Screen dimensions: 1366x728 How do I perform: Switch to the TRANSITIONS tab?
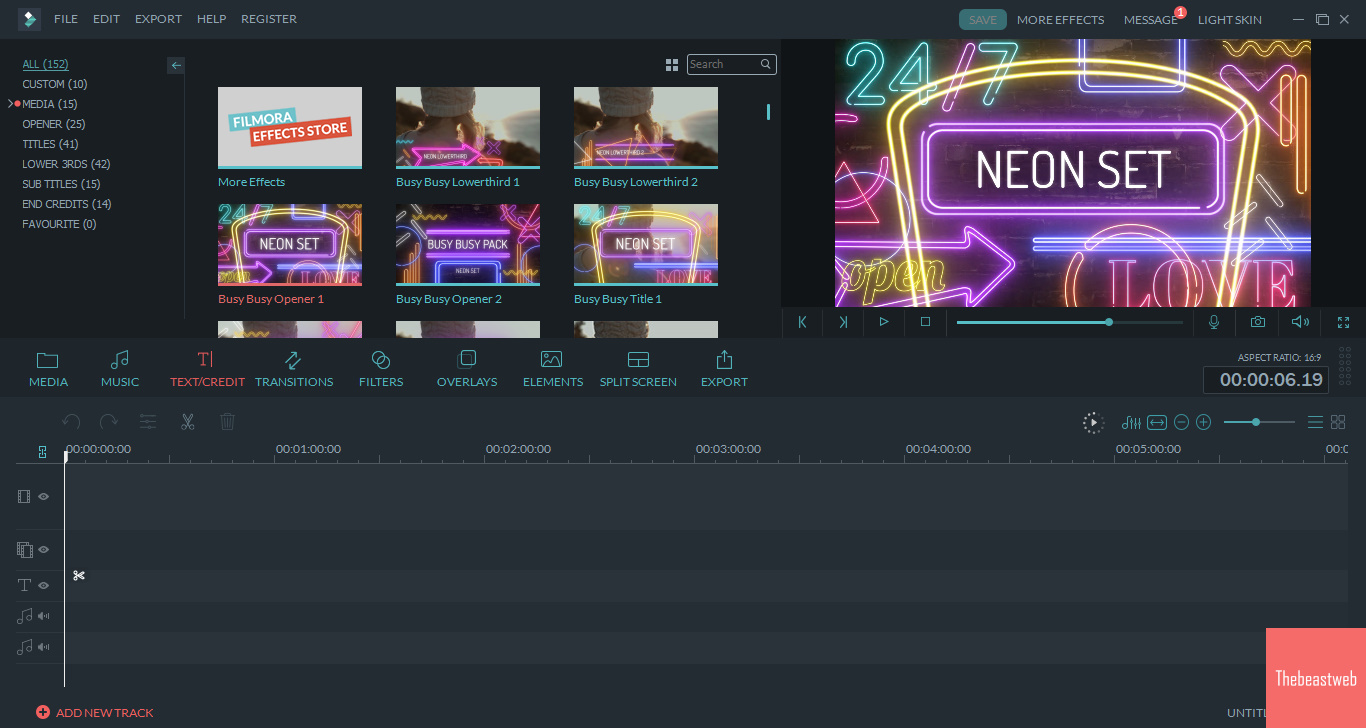pyautogui.click(x=294, y=368)
